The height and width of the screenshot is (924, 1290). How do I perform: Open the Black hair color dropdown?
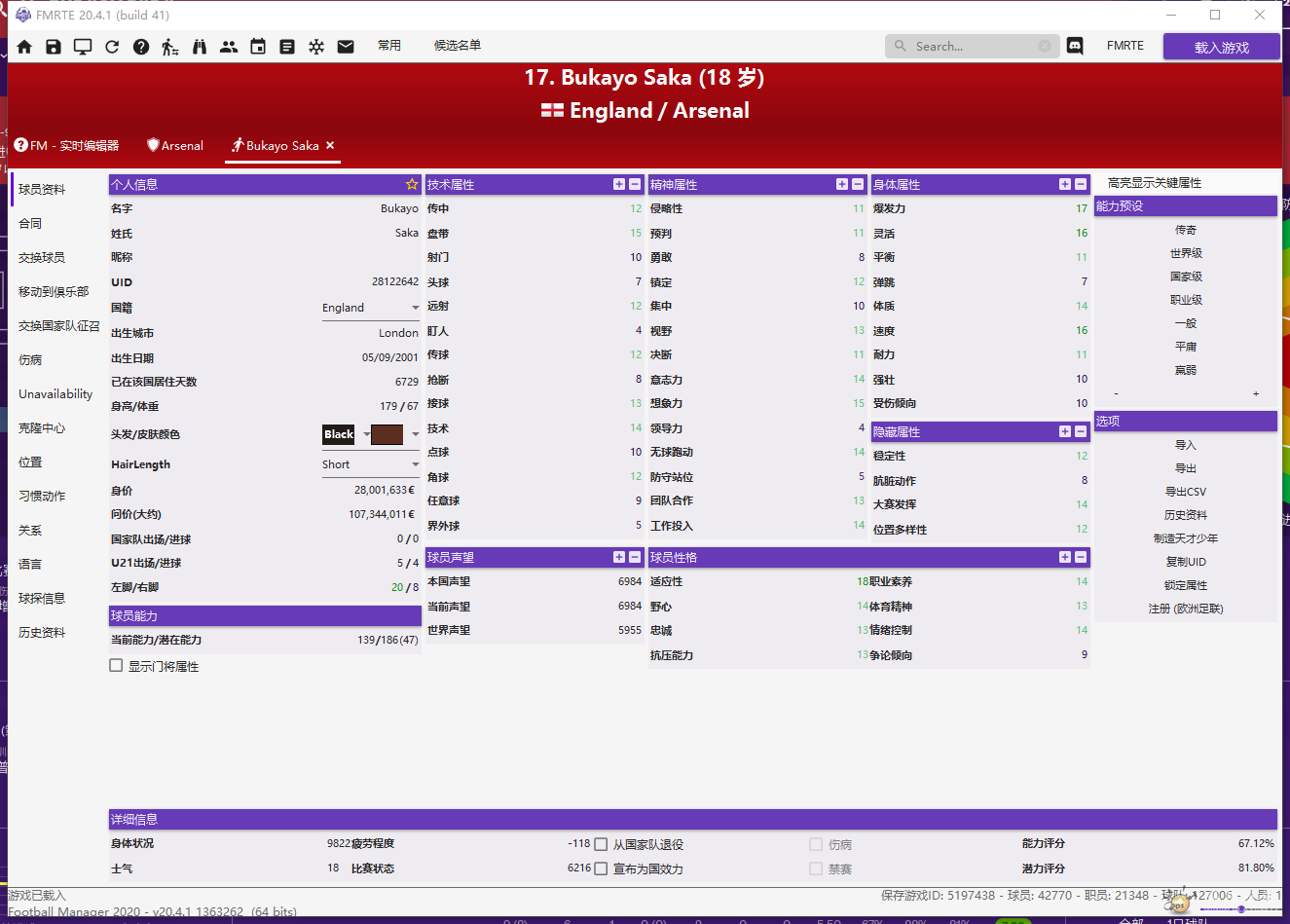pyautogui.click(x=366, y=434)
